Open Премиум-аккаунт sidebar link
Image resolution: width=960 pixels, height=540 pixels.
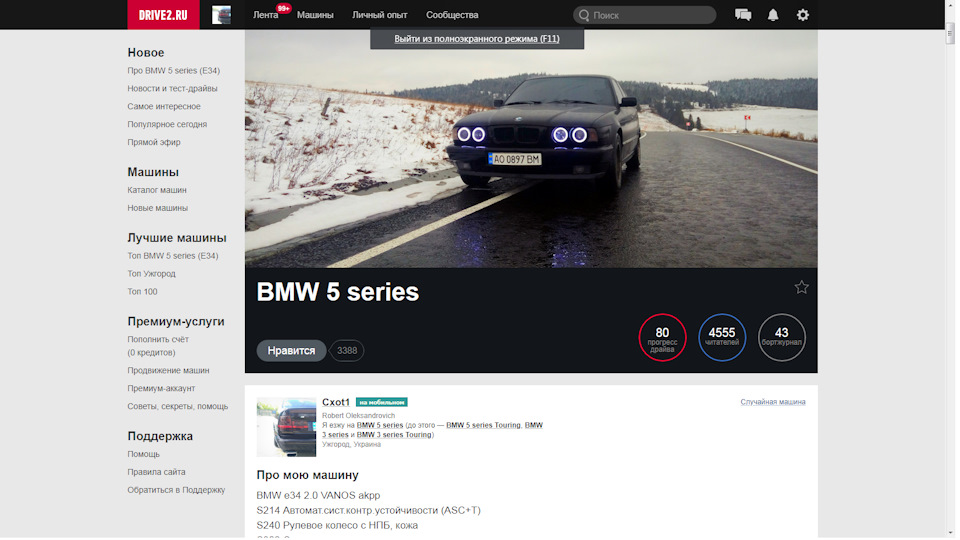point(161,388)
